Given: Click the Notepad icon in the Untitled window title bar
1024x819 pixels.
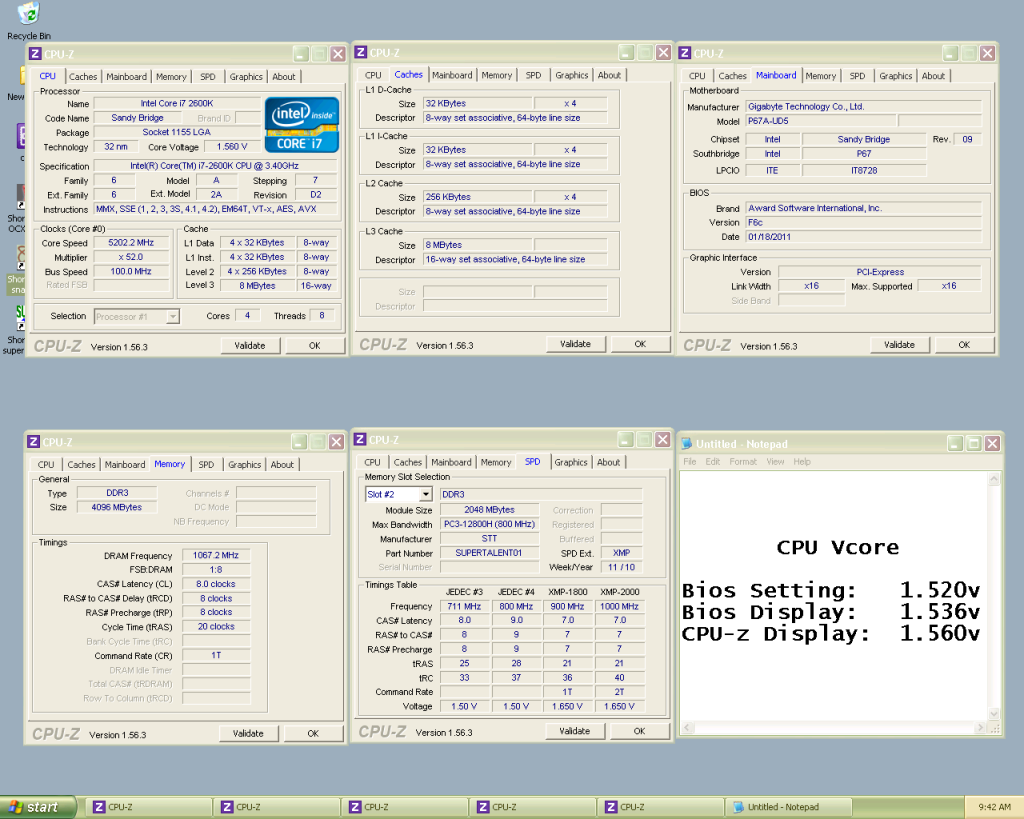Looking at the screenshot, I should (686, 443).
